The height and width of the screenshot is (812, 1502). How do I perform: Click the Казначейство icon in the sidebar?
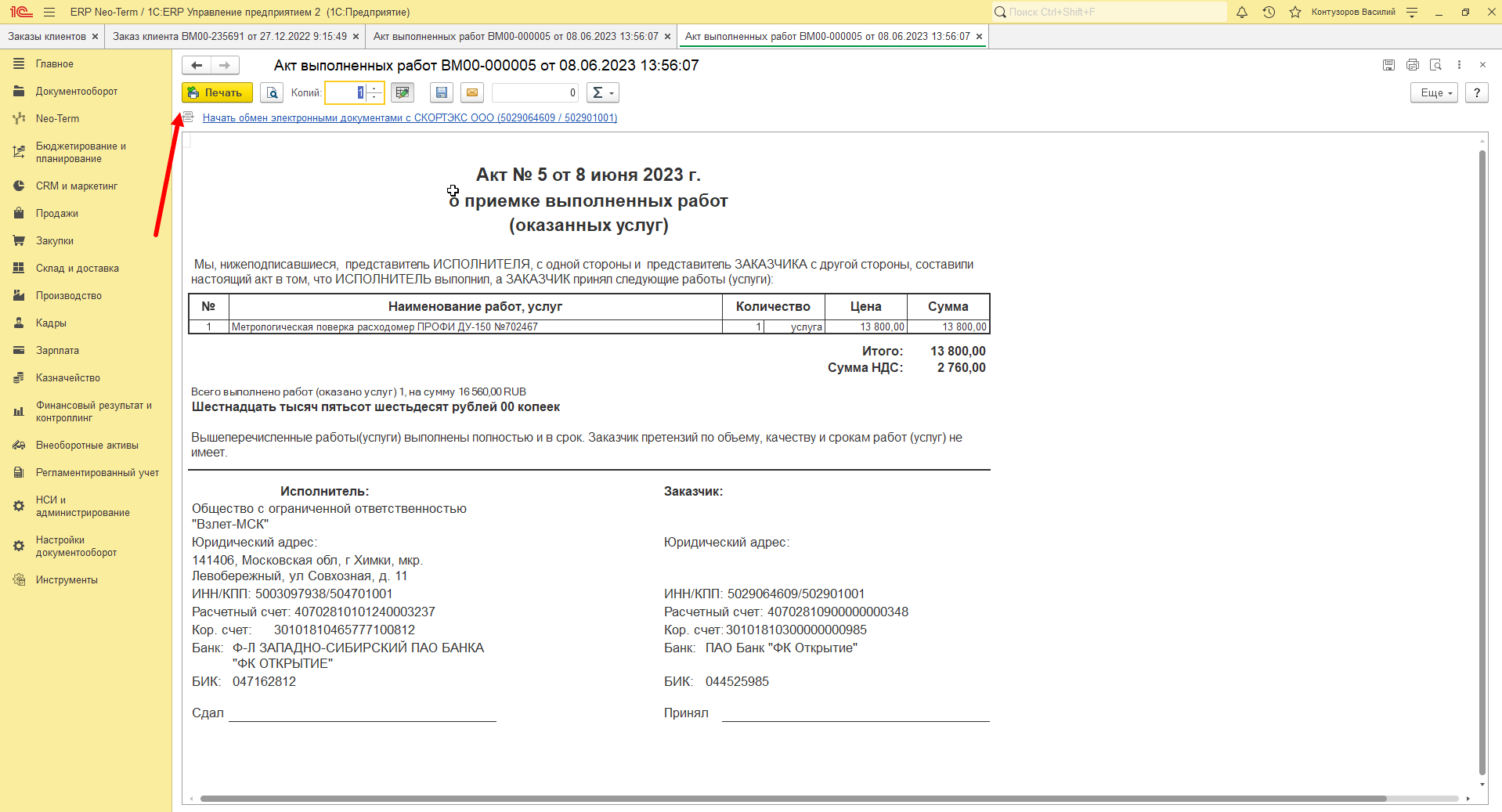[19, 377]
